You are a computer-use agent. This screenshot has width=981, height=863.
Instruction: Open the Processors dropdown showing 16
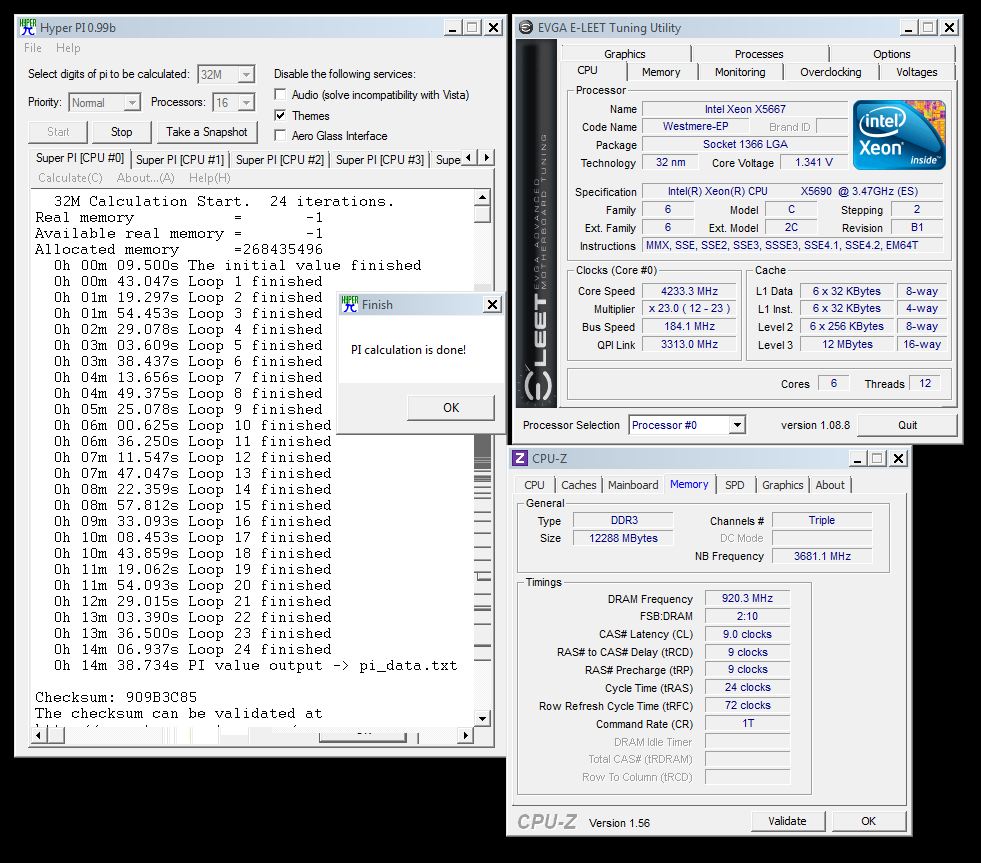coord(247,103)
